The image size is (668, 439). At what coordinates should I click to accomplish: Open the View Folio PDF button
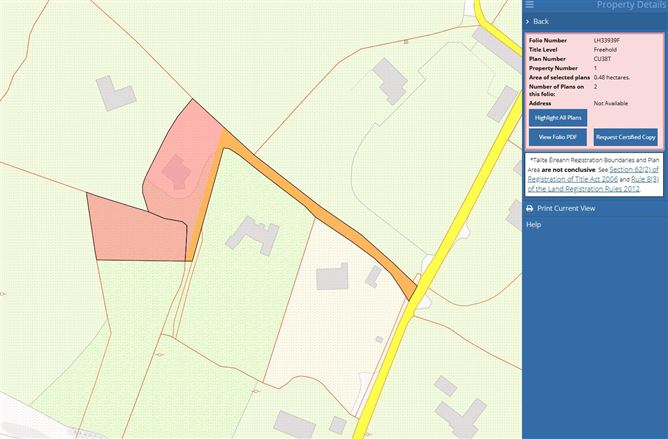pos(558,136)
